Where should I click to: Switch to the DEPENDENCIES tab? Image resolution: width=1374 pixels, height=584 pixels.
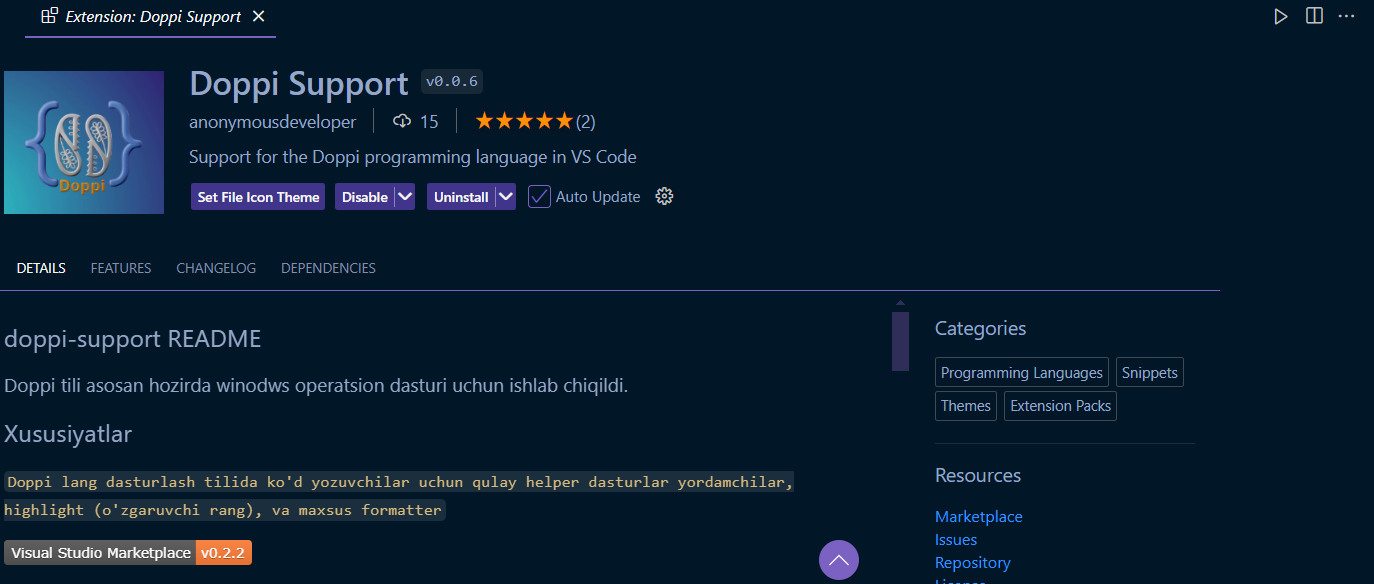coord(328,268)
